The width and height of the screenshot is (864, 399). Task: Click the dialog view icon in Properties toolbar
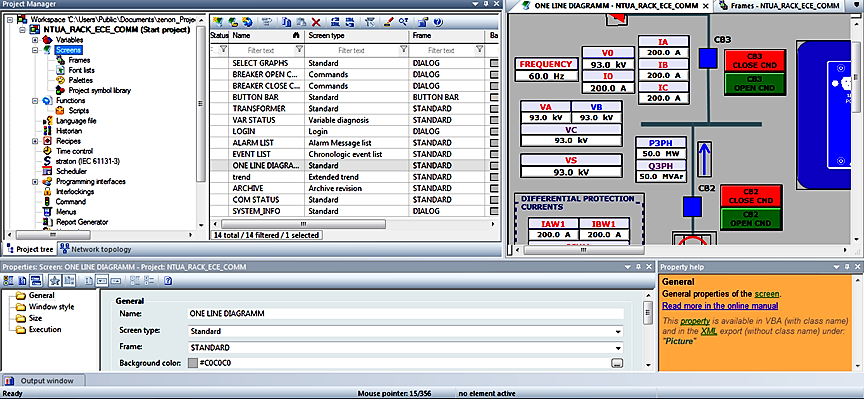click(36, 281)
